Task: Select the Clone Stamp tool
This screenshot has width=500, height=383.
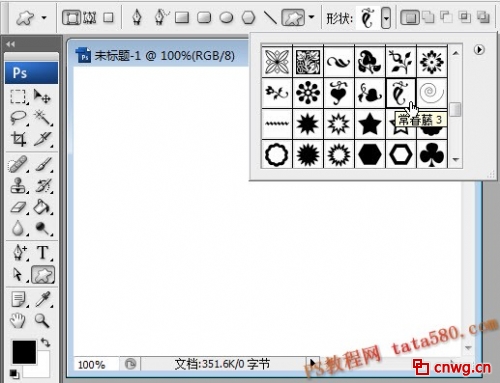Action: tap(18, 186)
